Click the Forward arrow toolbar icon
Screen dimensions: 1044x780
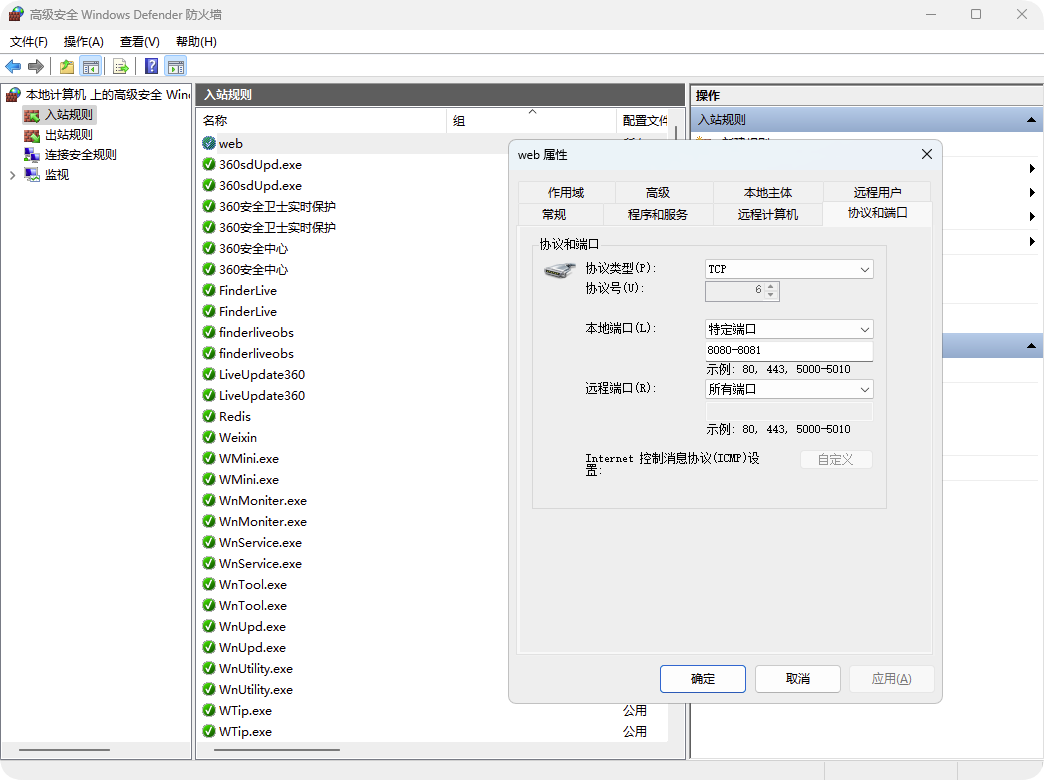tap(36, 66)
